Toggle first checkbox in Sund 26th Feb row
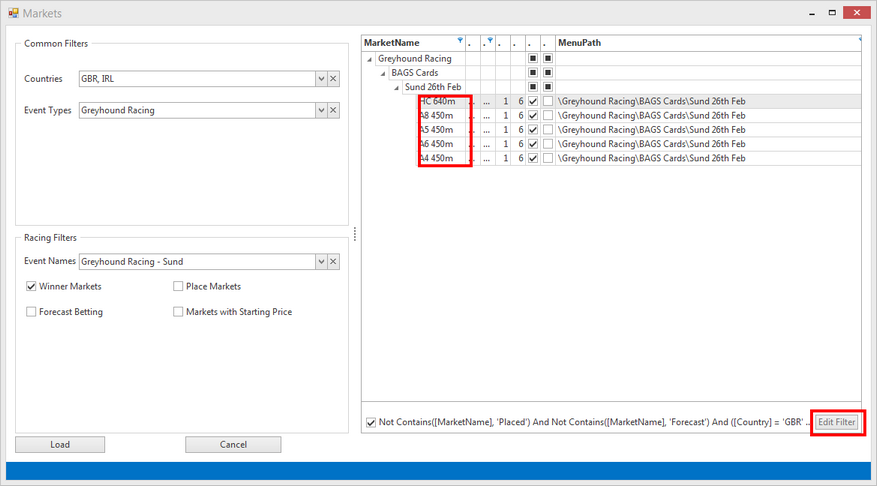Image resolution: width=877 pixels, height=486 pixels. click(533, 87)
